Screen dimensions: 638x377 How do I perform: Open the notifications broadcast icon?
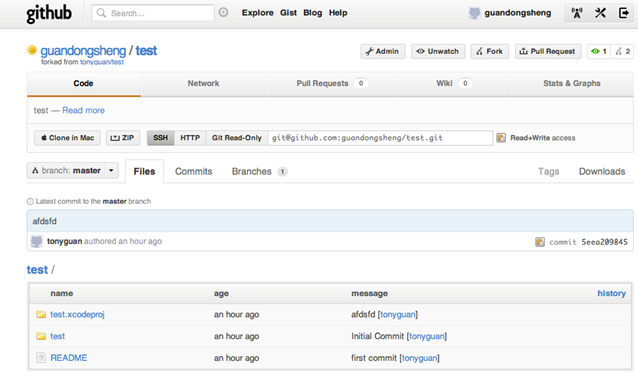pyautogui.click(x=577, y=13)
